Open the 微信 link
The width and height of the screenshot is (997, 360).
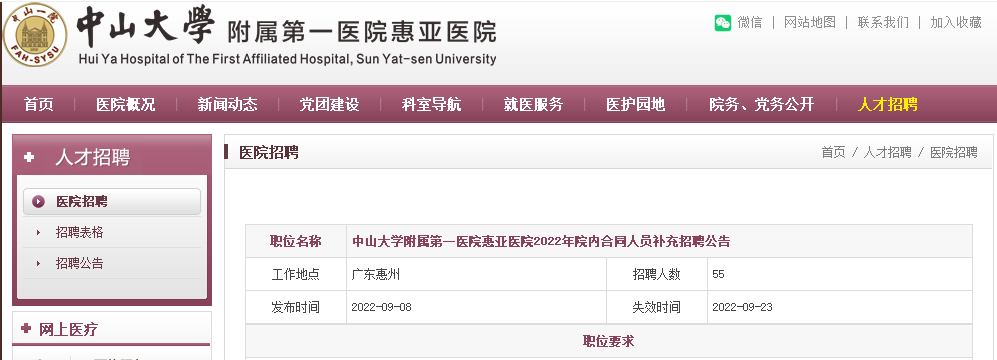point(750,23)
